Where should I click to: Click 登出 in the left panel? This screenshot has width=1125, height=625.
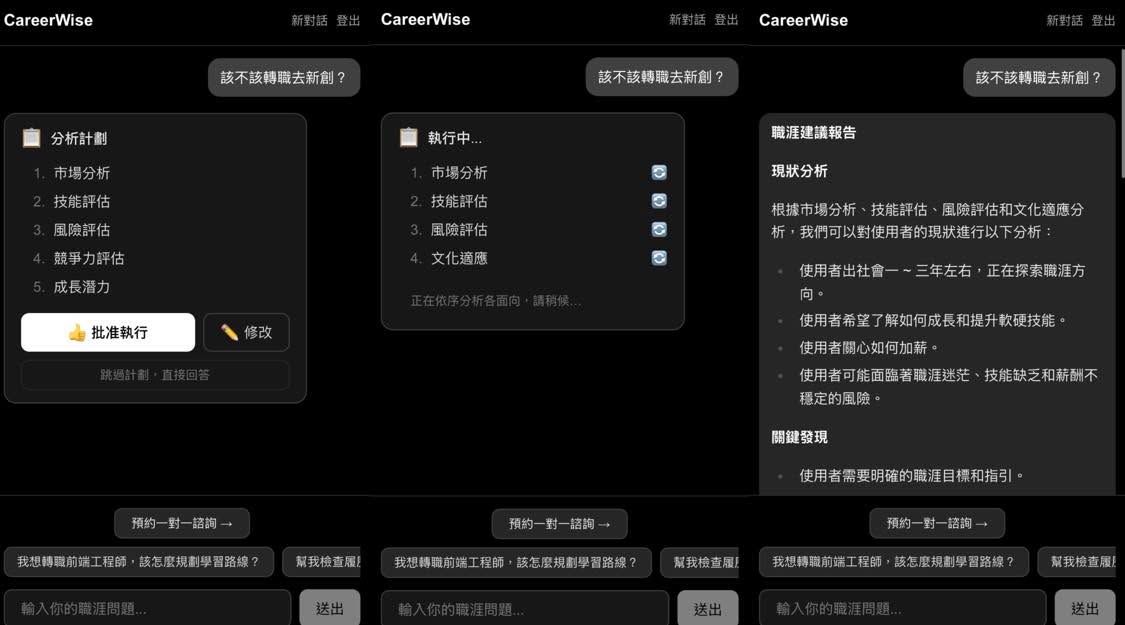point(348,20)
